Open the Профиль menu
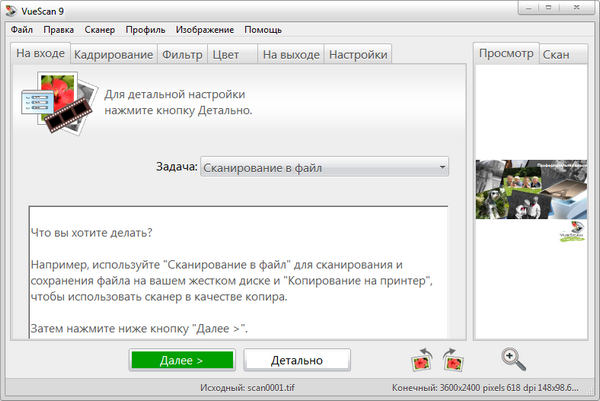This screenshot has width=600, height=401. coord(148,30)
